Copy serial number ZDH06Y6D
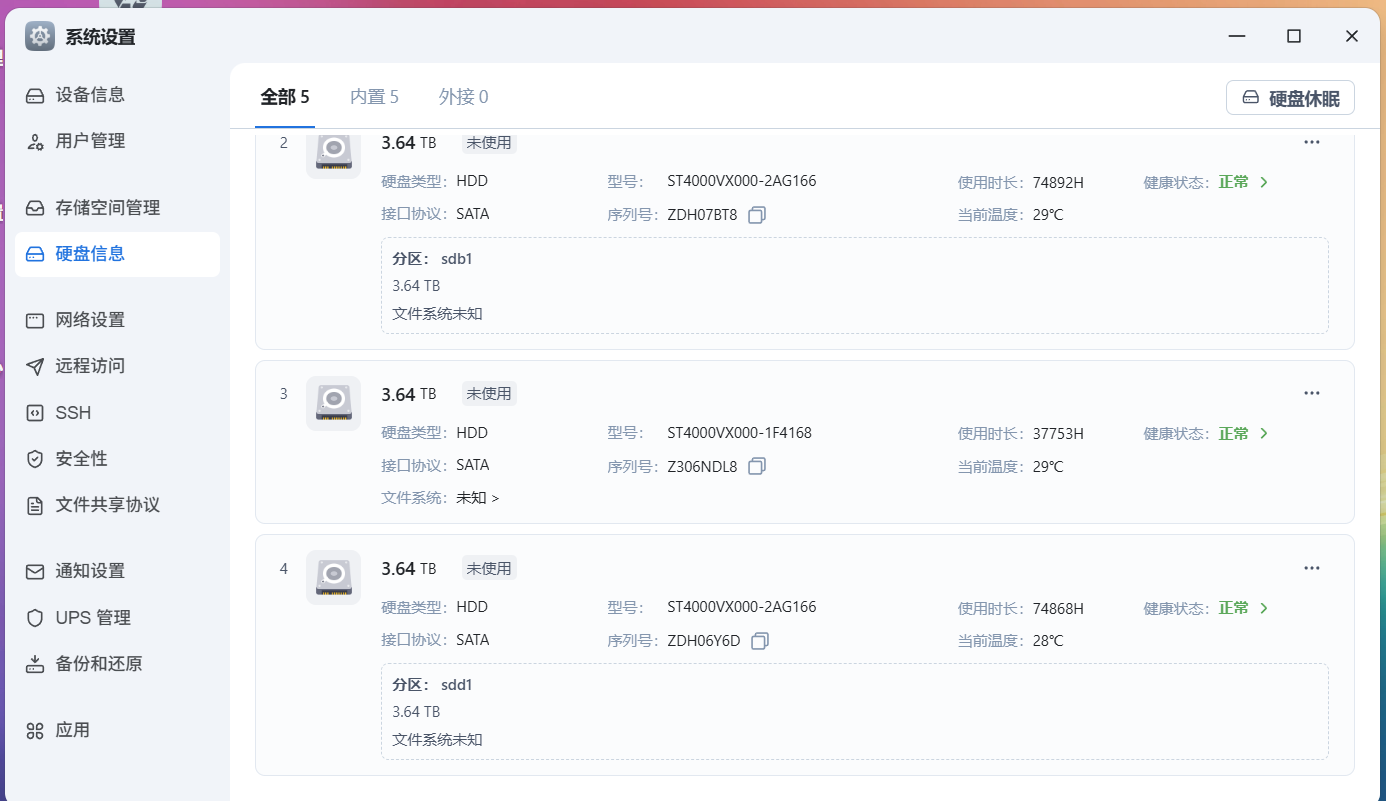 point(760,640)
